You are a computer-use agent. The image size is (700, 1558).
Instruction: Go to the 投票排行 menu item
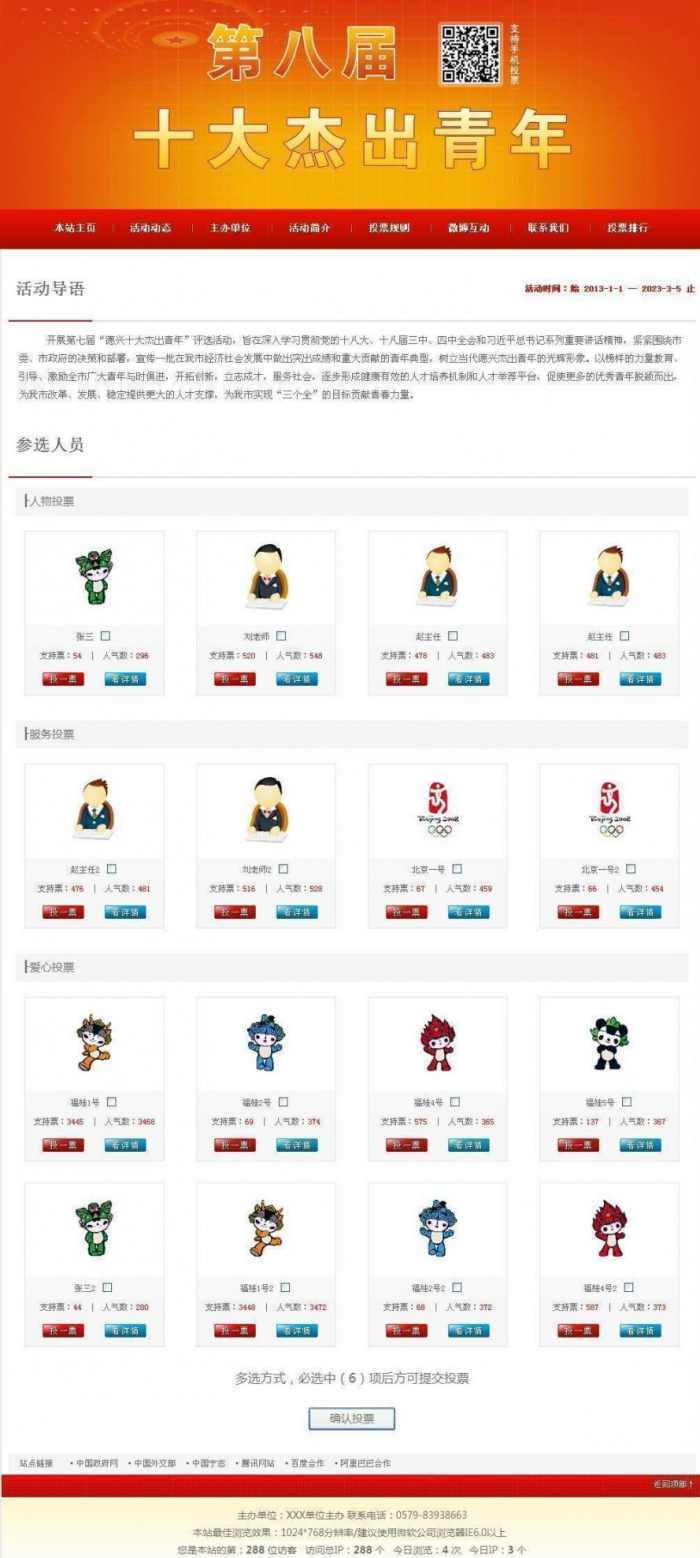627,228
